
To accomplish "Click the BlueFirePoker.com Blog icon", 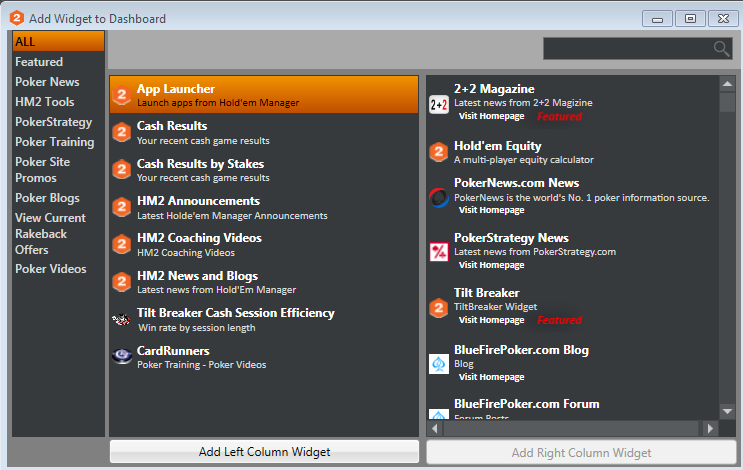I will pos(439,364).
